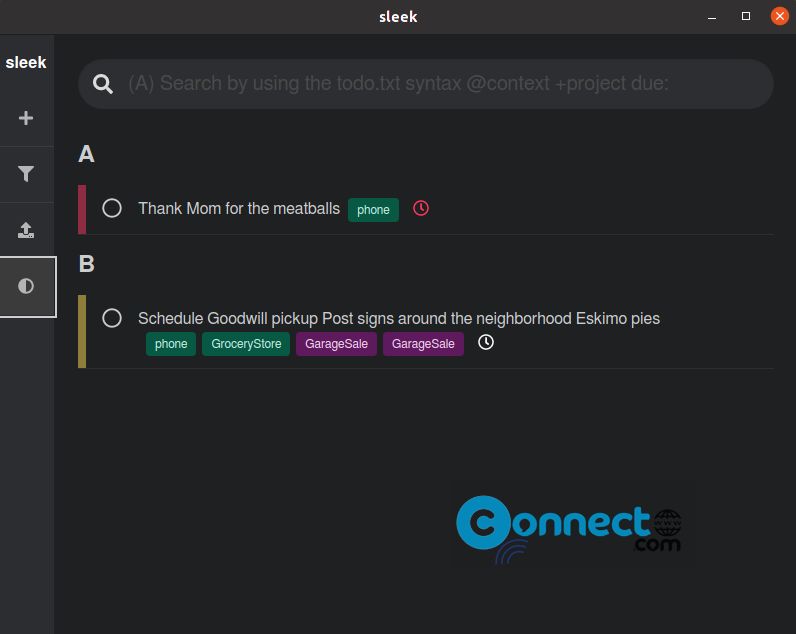Click the upload file icon in sidebar
The width and height of the screenshot is (796, 634).
click(26, 230)
